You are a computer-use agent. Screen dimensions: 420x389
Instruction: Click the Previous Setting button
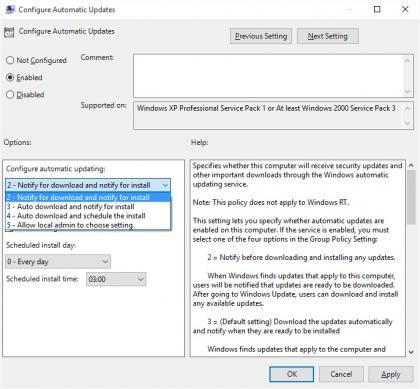click(261, 36)
